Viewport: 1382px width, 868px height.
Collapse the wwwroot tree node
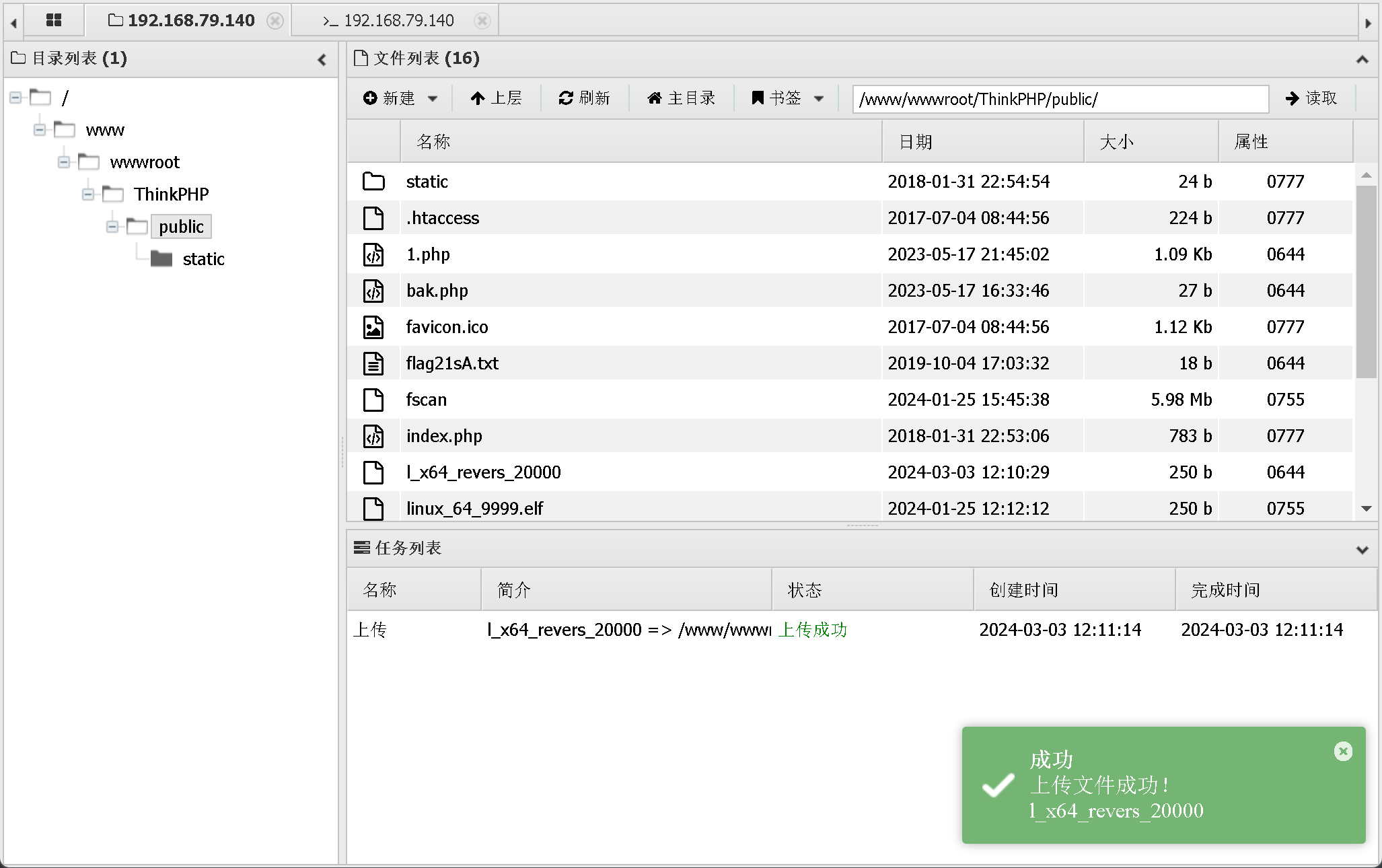click(x=64, y=161)
